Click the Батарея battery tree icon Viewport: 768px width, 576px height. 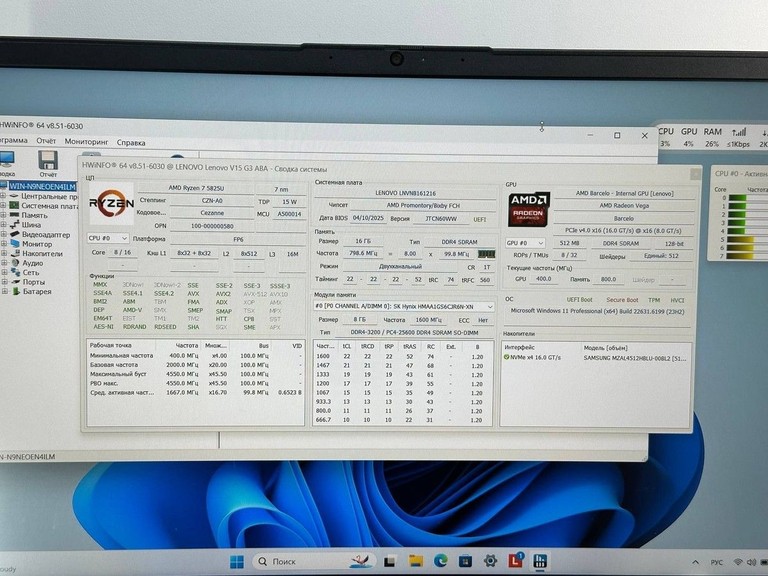pyautogui.click(x=15, y=291)
